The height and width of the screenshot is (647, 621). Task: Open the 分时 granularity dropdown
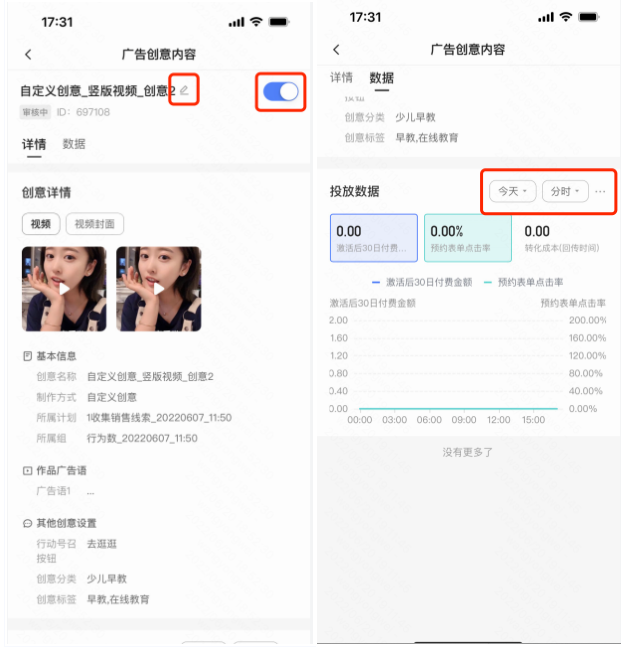565,191
